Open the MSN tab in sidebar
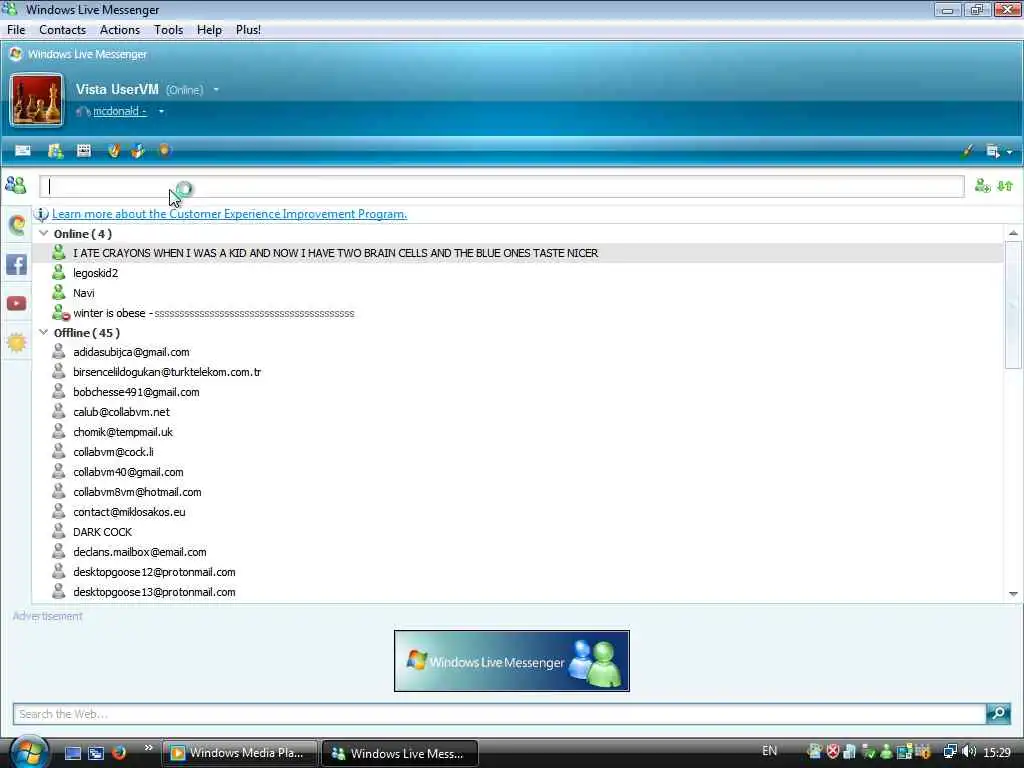The image size is (1024, 768). point(16,225)
